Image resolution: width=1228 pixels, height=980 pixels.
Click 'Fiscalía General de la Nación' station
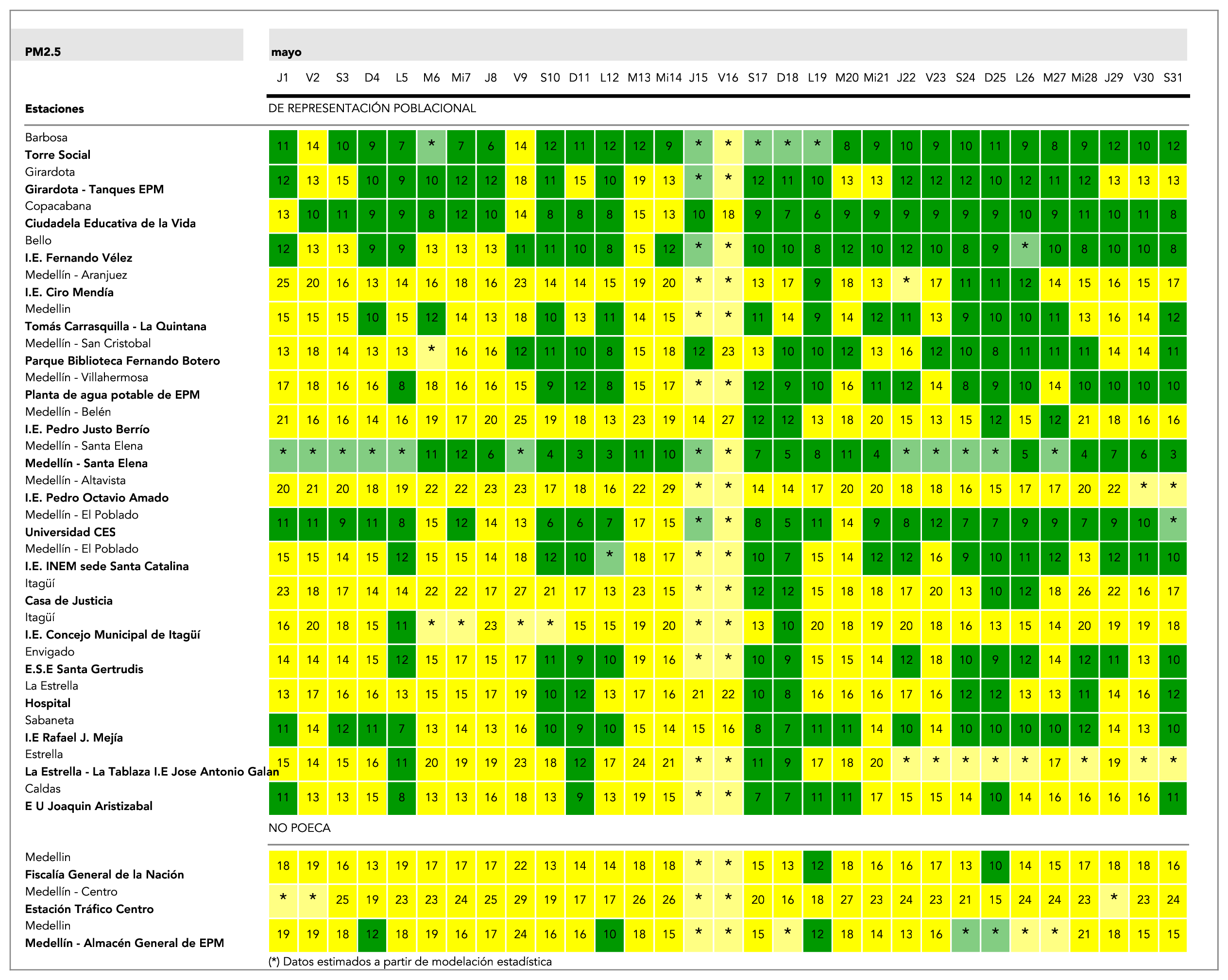coord(104,875)
